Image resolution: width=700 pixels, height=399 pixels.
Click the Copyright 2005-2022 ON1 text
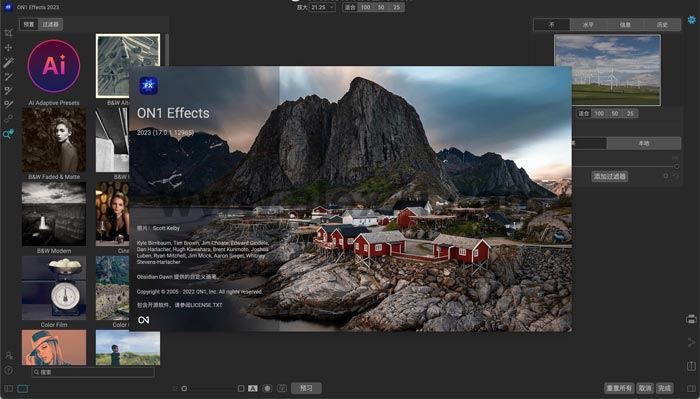pos(199,292)
